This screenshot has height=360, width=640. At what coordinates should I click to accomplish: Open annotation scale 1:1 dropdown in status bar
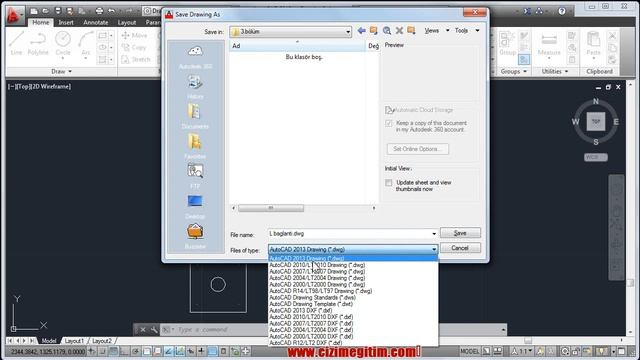[523, 351]
